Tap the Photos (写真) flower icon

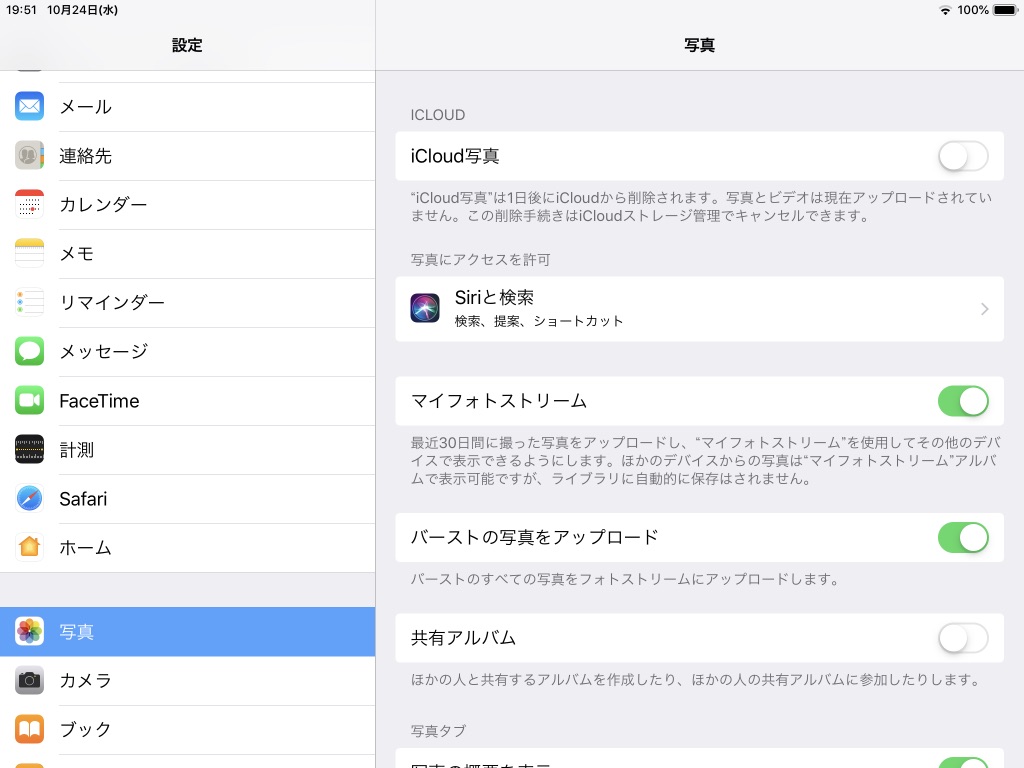click(29, 632)
